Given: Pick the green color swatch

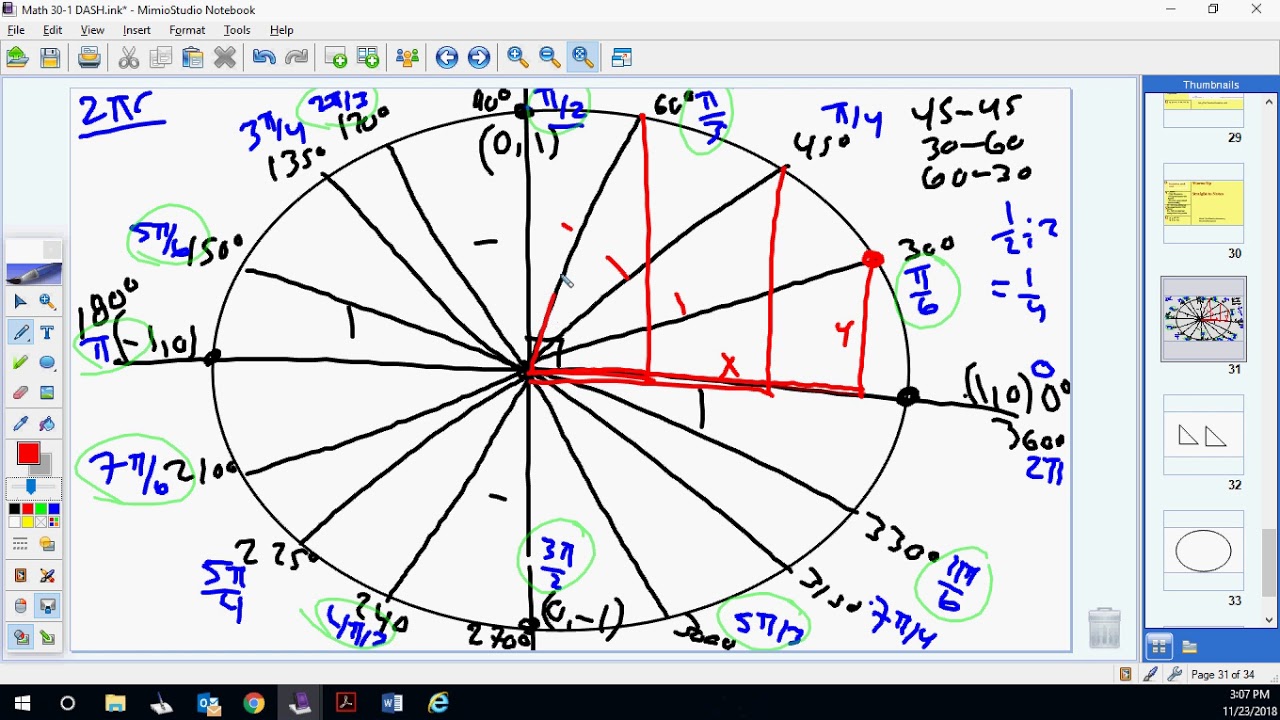Looking at the screenshot, I should [x=41, y=510].
